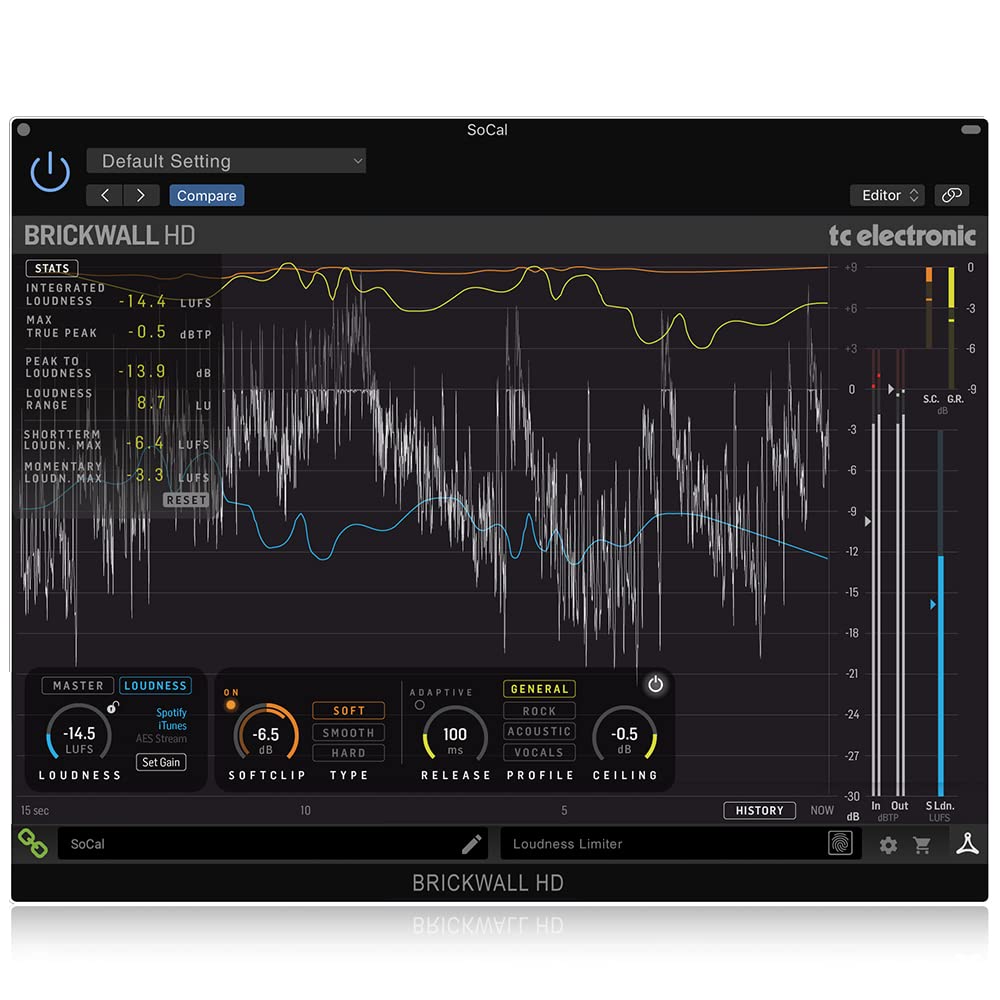Image resolution: width=1000 pixels, height=1000 pixels.
Task: Click the Set Gain button
Action: click(x=161, y=762)
